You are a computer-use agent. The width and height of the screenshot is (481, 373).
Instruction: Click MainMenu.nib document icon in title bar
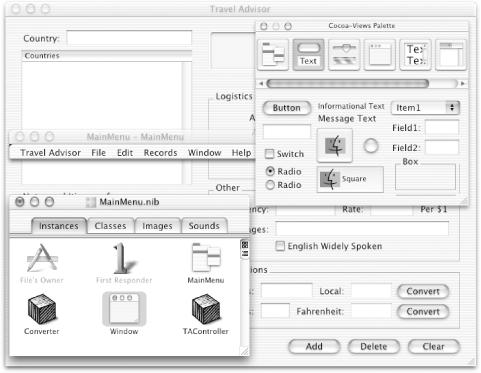[x=91, y=202]
